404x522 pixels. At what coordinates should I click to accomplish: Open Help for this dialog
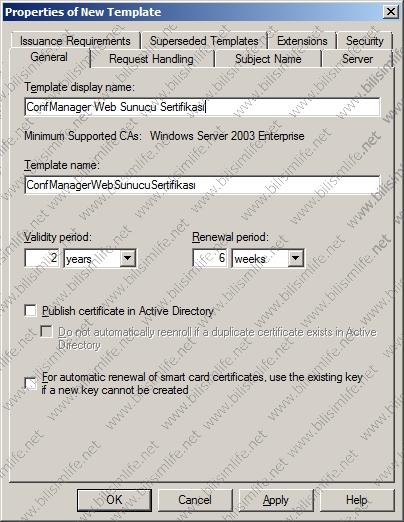pyautogui.click(x=357, y=500)
